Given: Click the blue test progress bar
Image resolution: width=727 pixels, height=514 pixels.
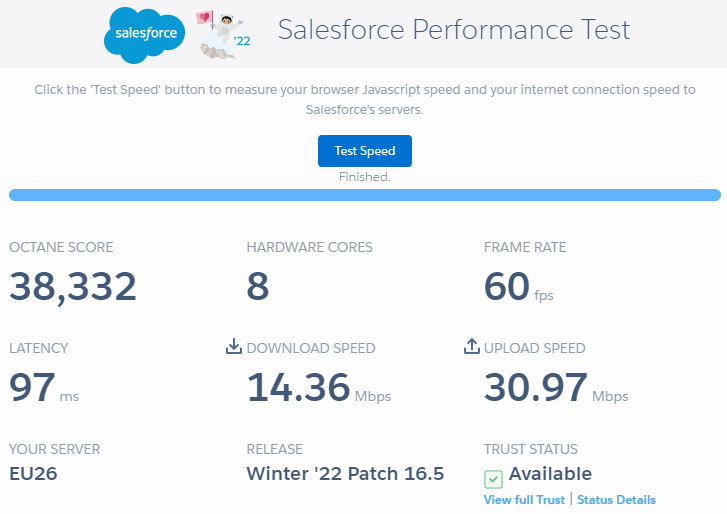Looking at the screenshot, I should pos(365,195).
